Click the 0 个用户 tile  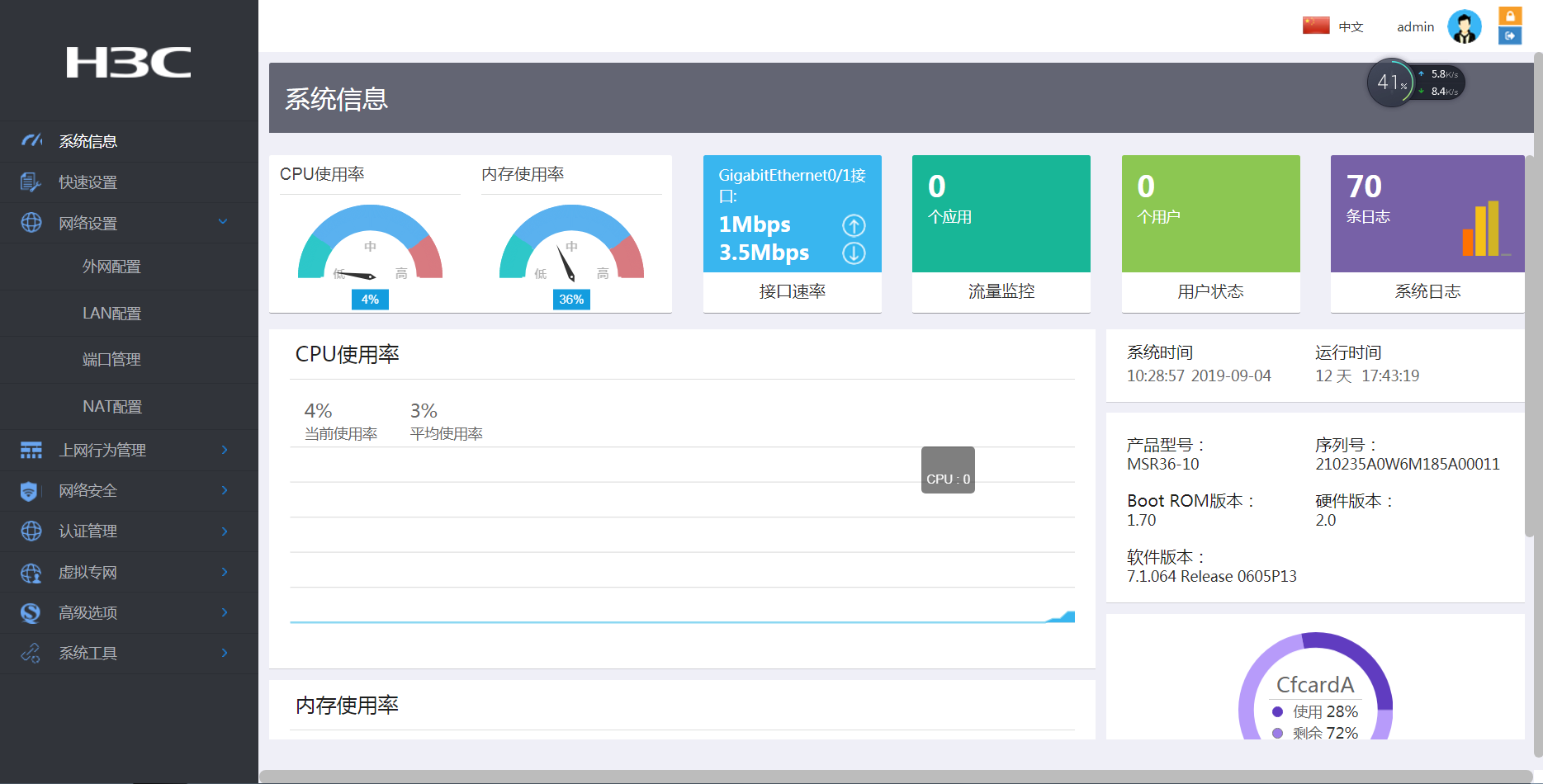tap(1211, 214)
